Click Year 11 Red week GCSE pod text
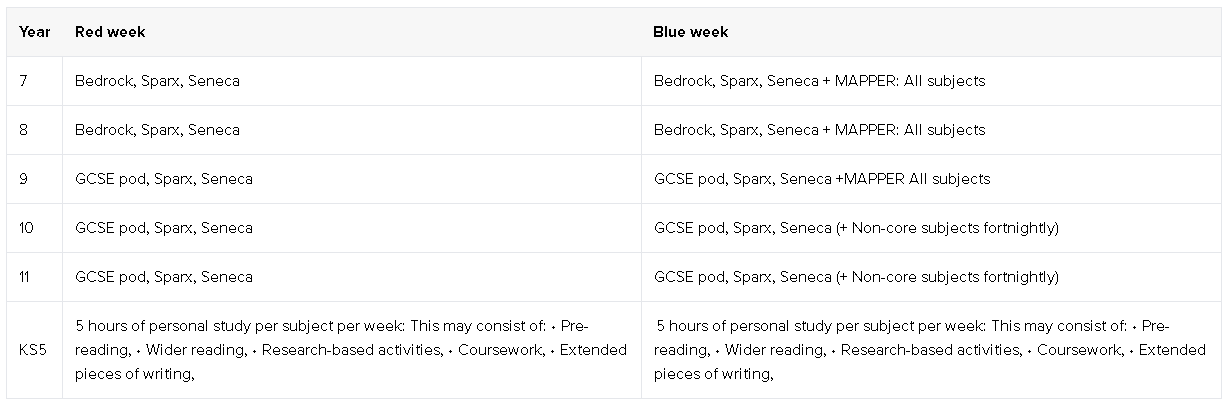1229x406 pixels. click(x=110, y=277)
